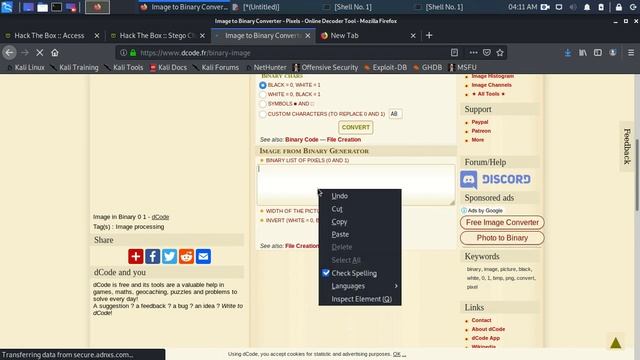This screenshot has width=640, height=360.
Task: Select the Custom Characters radio option
Action: [x=263, y=114]
